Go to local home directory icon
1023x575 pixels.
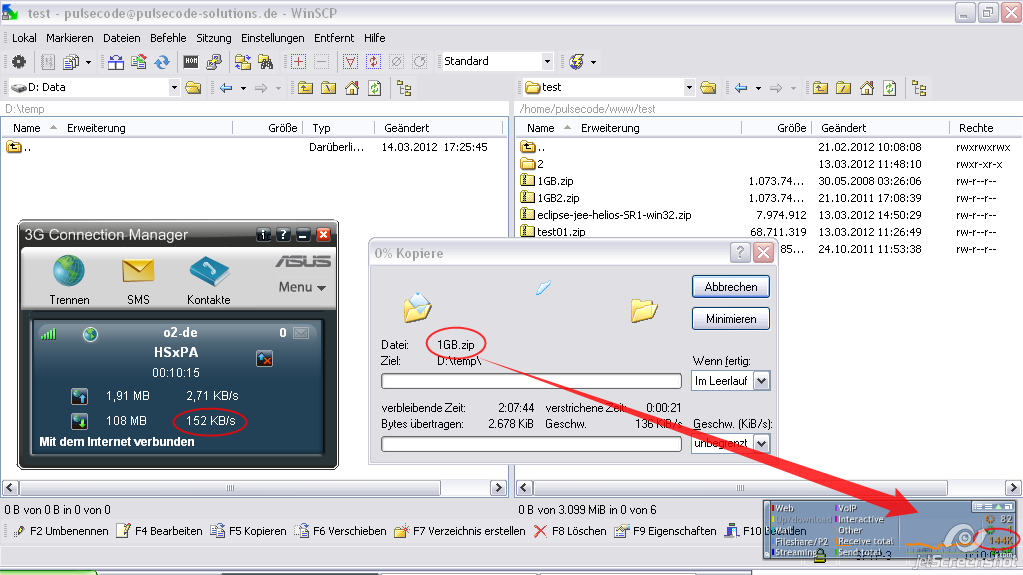coord(352,87)
